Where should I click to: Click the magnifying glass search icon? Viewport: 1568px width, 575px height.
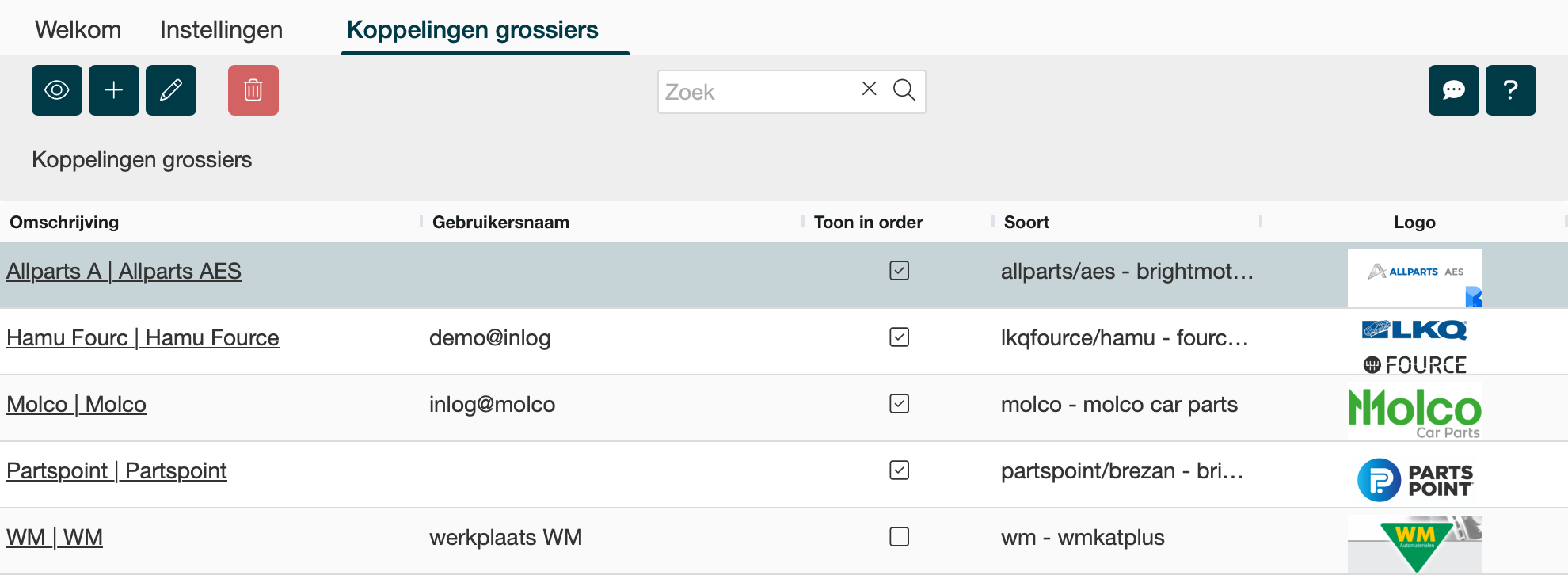(x=904, y=90)
